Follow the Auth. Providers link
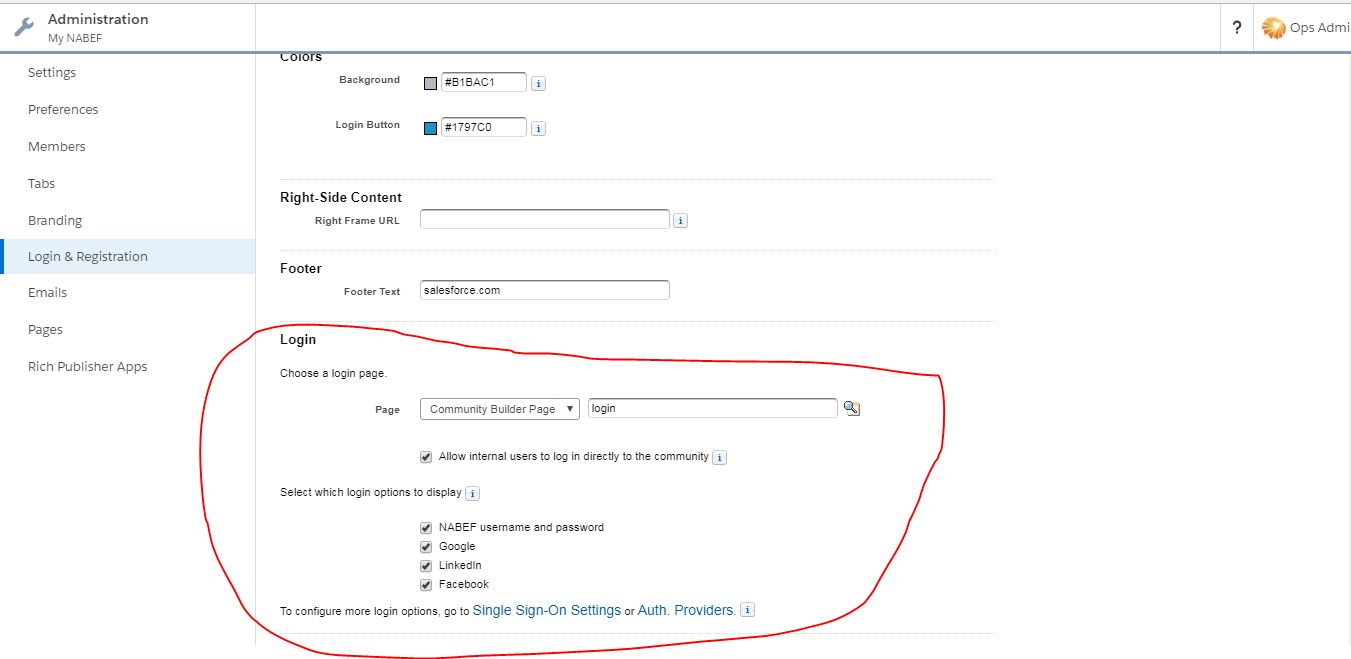The image size is (1351, 659). point(686,610)
